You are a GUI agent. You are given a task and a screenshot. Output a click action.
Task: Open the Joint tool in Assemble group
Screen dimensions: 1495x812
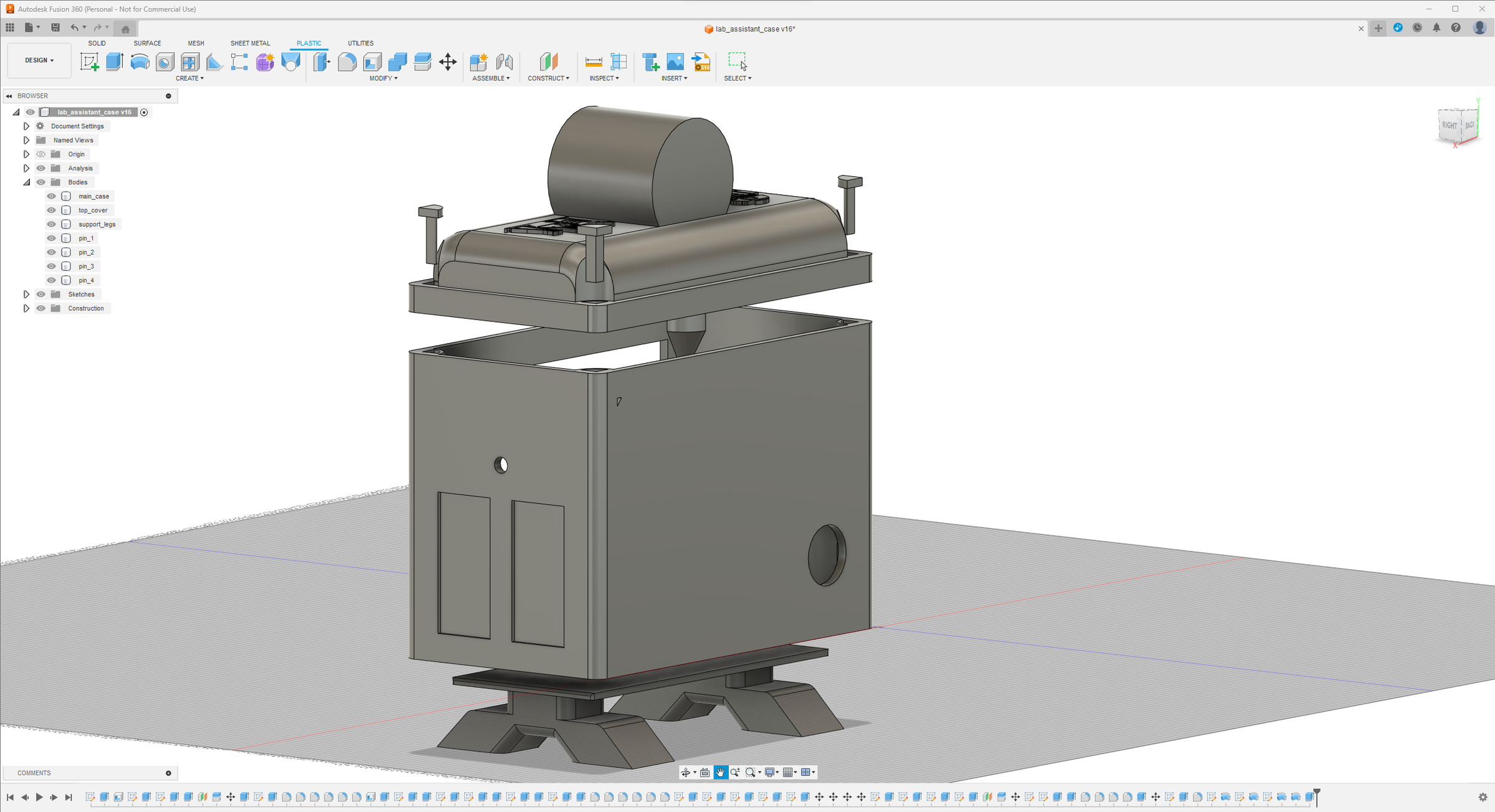pyautogui.click(x=505, y=62)
